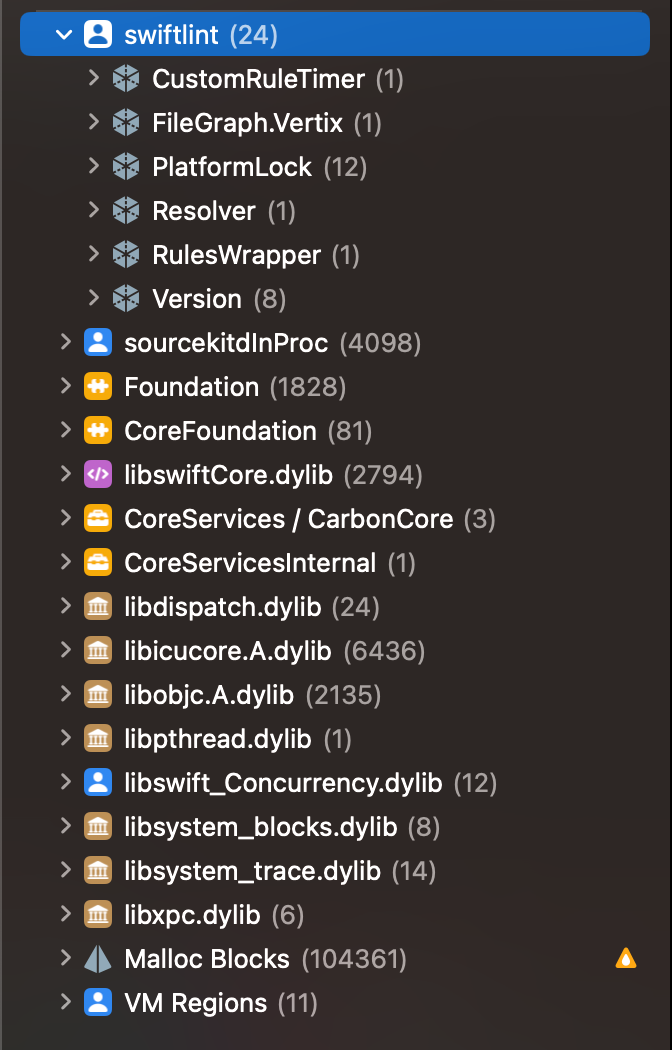Expand the Foundation group
The width and height of the screenshot is (672, 1050).
pos(66,386)
